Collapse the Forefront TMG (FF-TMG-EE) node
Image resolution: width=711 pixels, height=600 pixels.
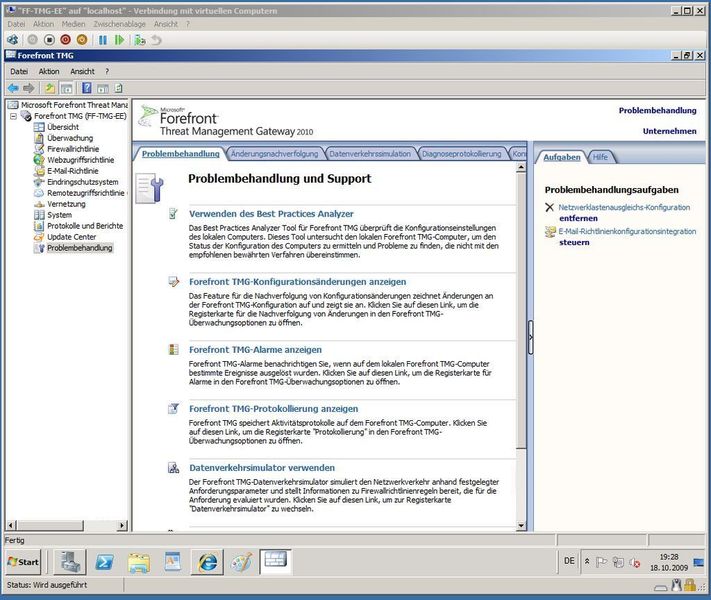14,116
